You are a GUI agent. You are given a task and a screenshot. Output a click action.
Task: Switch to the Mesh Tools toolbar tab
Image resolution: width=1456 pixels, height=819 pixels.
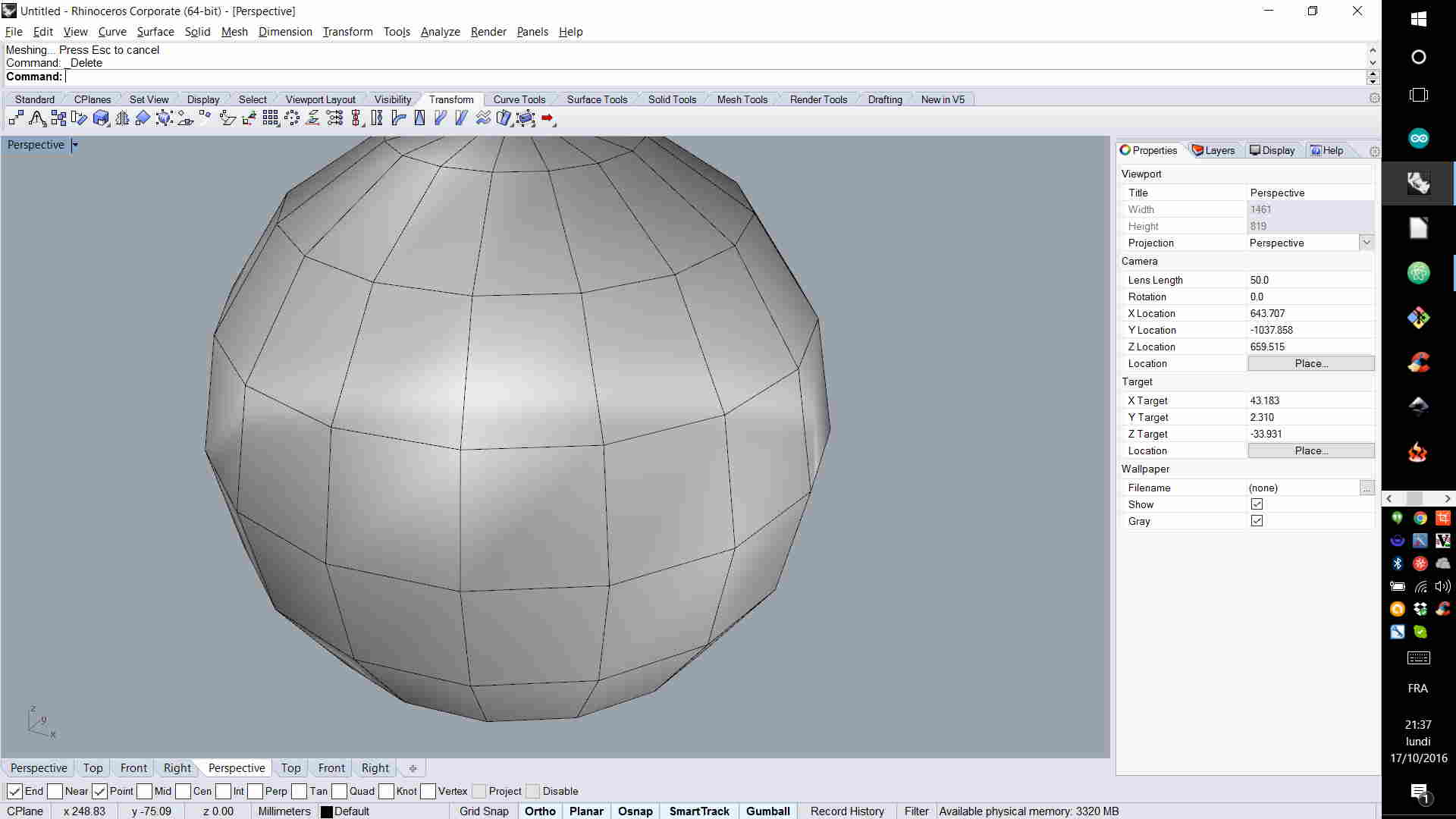(742, 99)
